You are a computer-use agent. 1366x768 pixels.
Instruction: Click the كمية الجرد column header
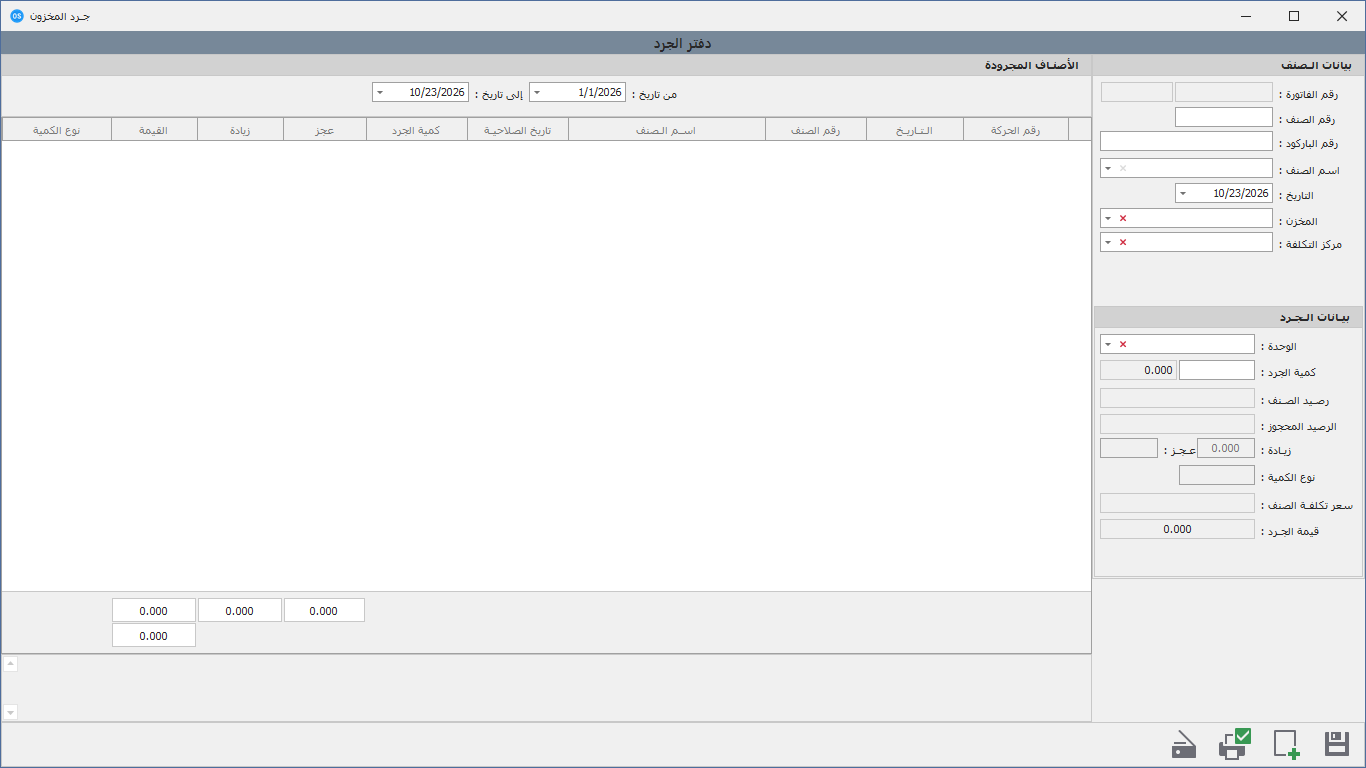pyautogui.click(x=417, y=130)
